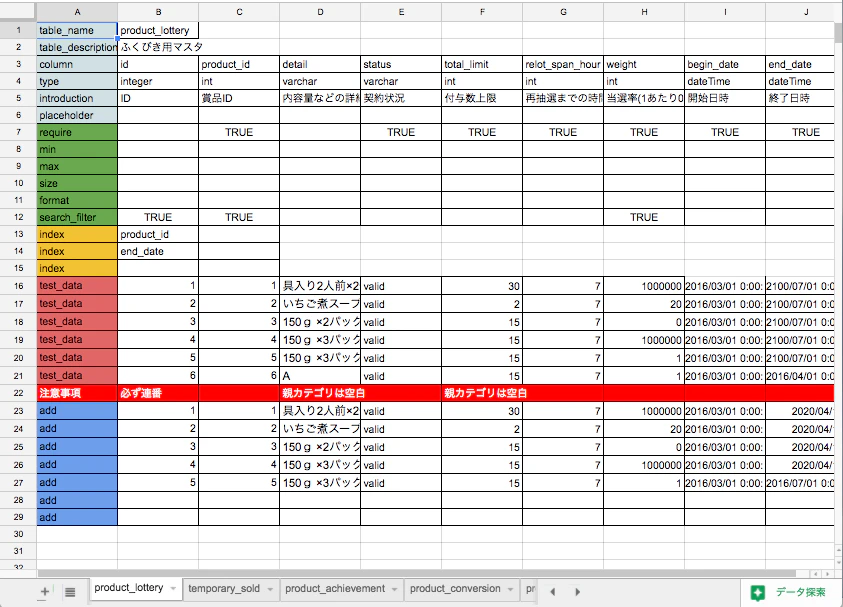Open product_lottery tab dropdown arrow
This screenshot has height=607, width=843.
(173, 589)
